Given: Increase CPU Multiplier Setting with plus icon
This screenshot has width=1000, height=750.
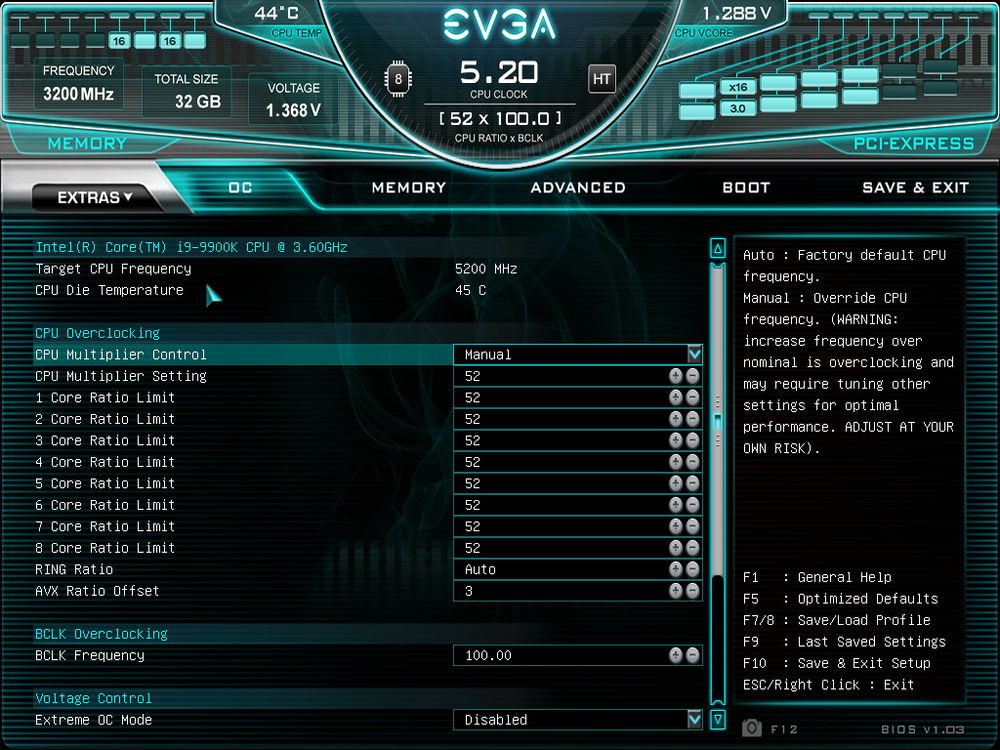Looking at the screenshot, I should coord(676,376).
